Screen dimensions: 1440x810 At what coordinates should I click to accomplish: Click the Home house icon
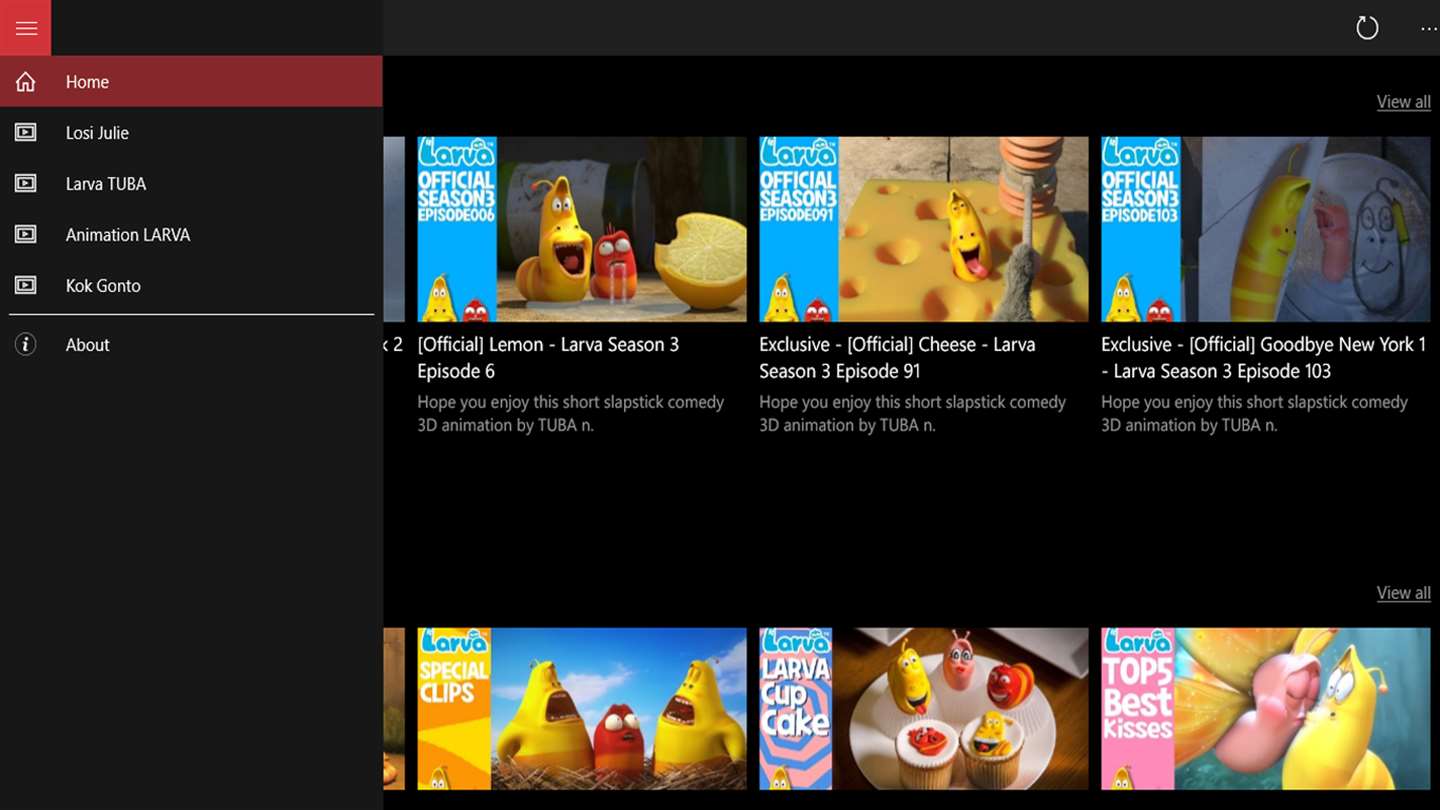(26, 82)
